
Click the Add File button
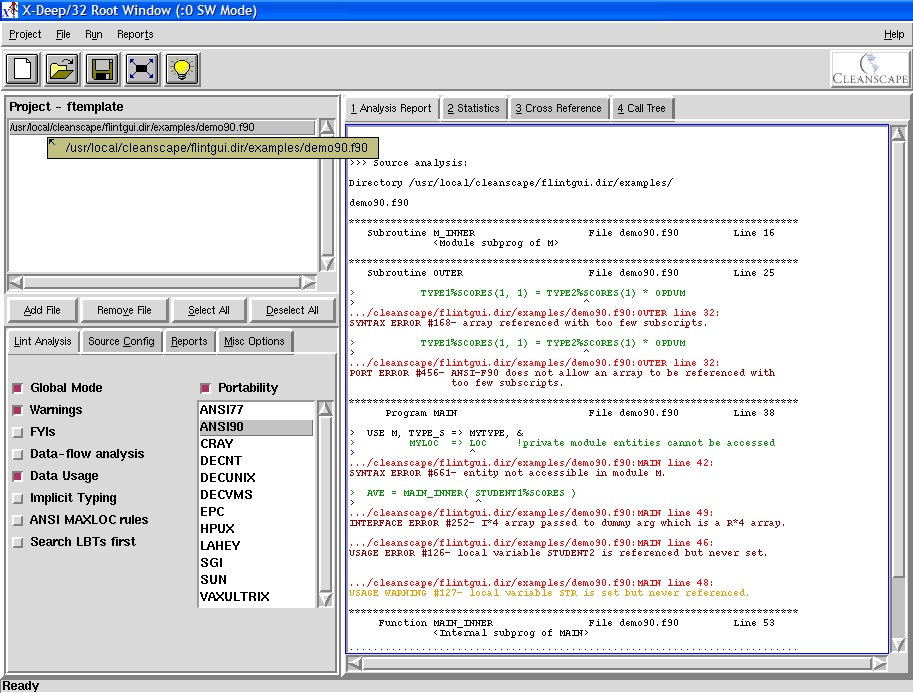point(42,310)
